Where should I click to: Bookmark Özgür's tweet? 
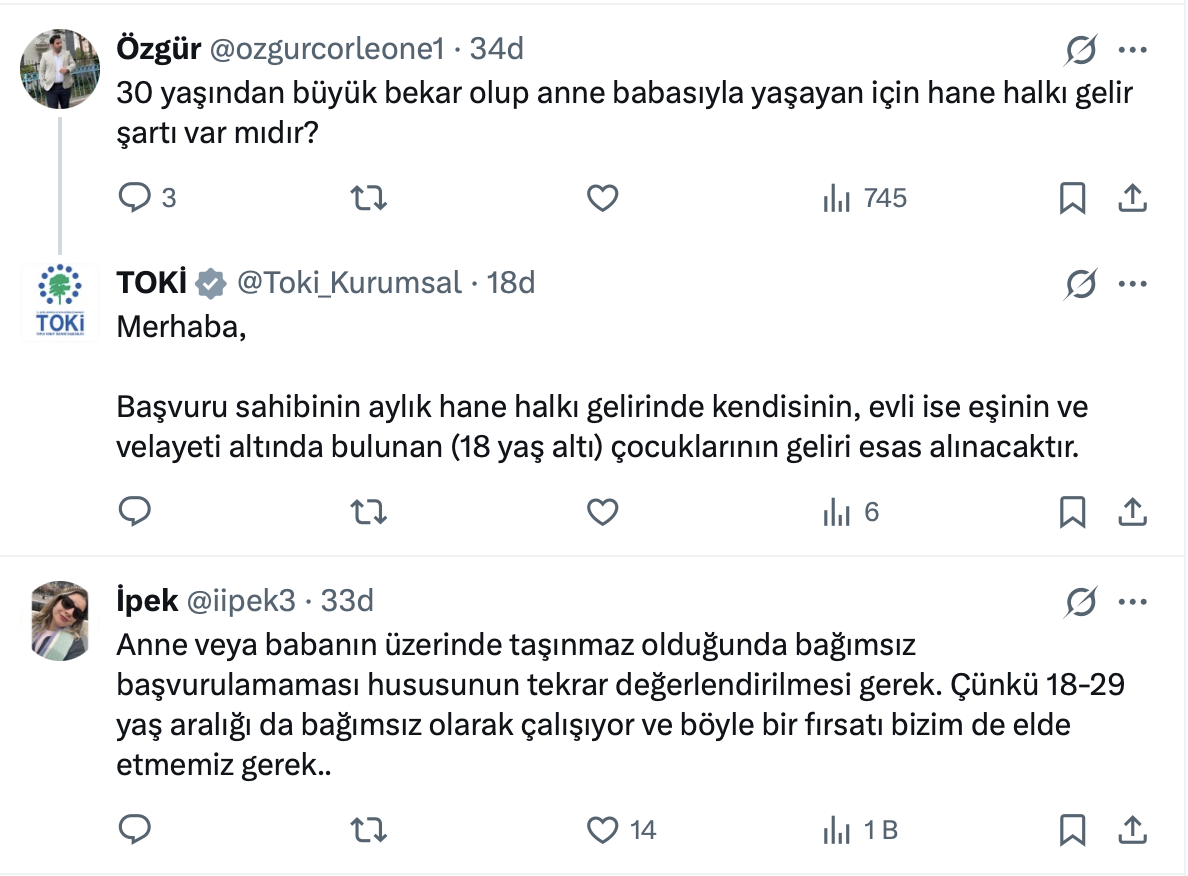pyautogui.click(x=1072, y=198)
